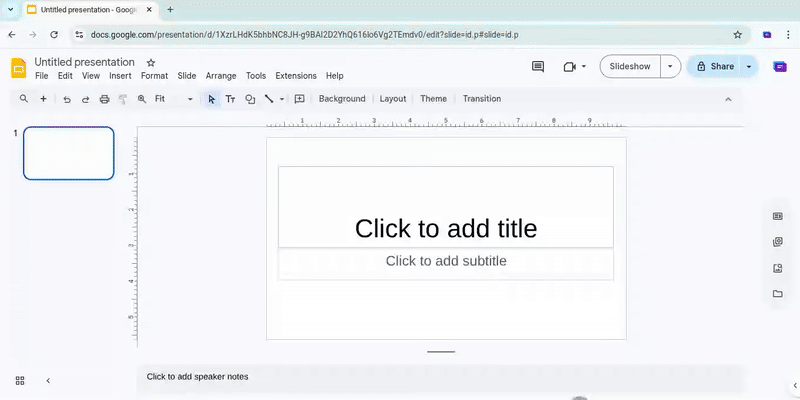Open the Arrange menu
The height and width of the screenshot is (400, 800).
220,76
